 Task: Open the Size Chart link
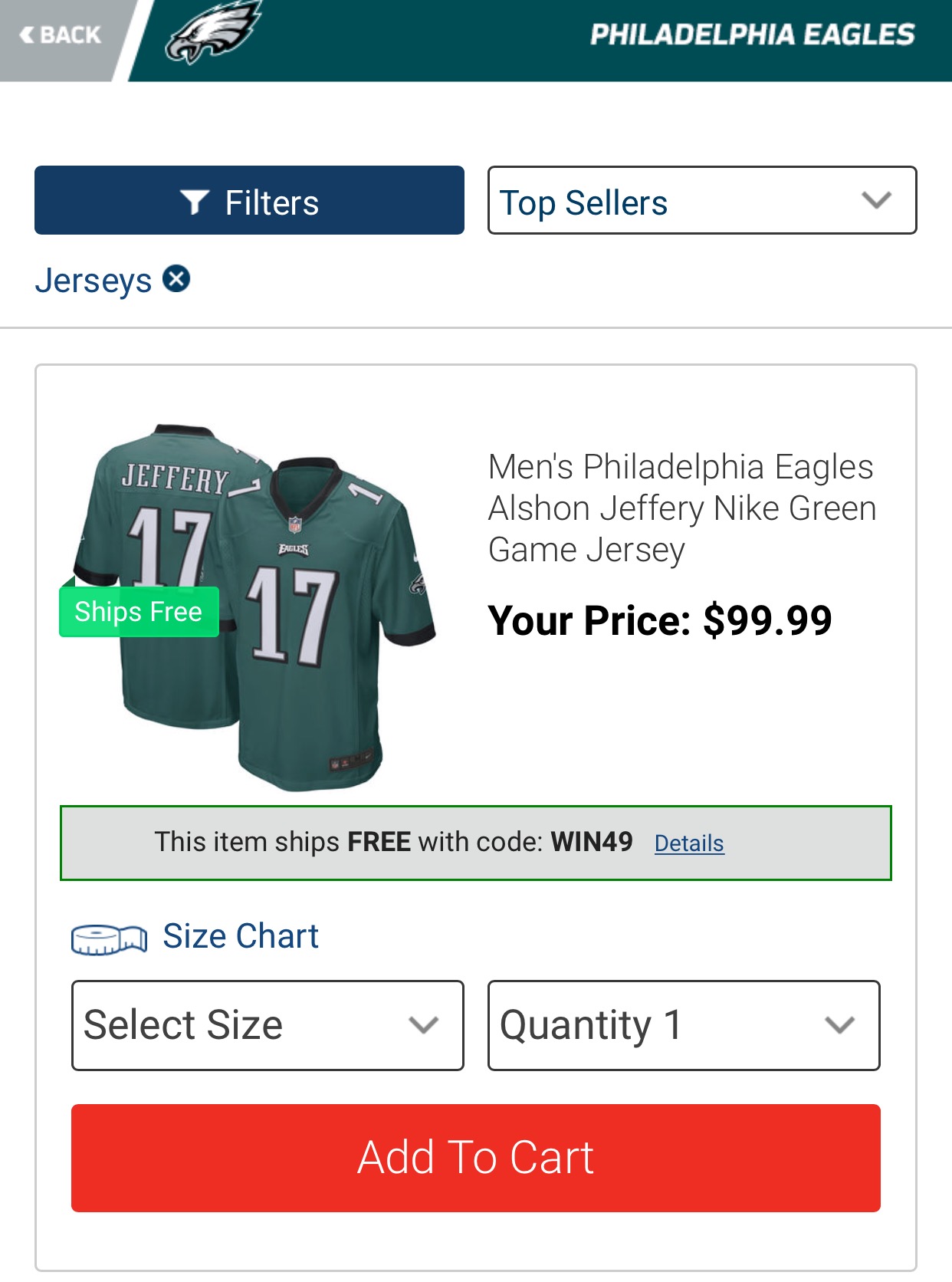click(x=241, y=936)
